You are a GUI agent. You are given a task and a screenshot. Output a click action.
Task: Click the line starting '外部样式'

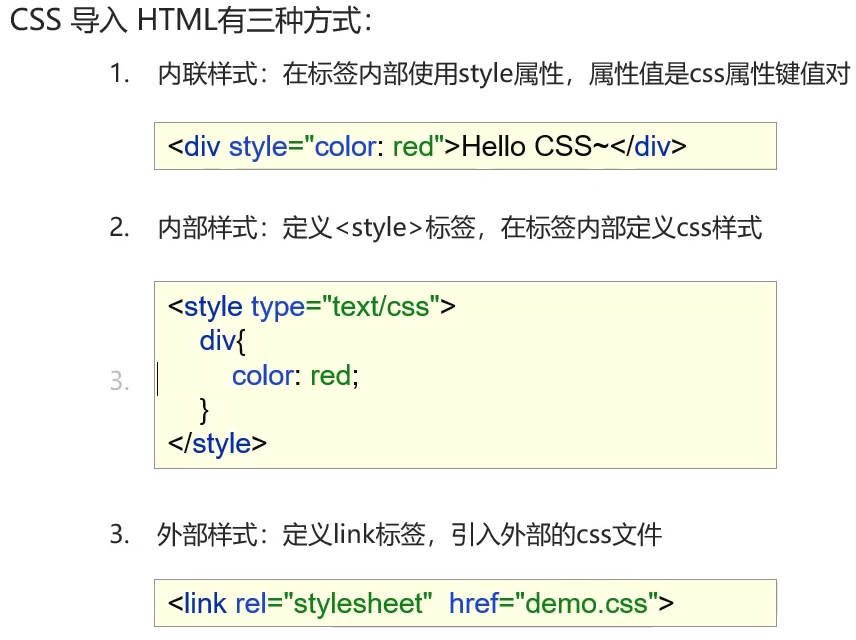point(409,534)
